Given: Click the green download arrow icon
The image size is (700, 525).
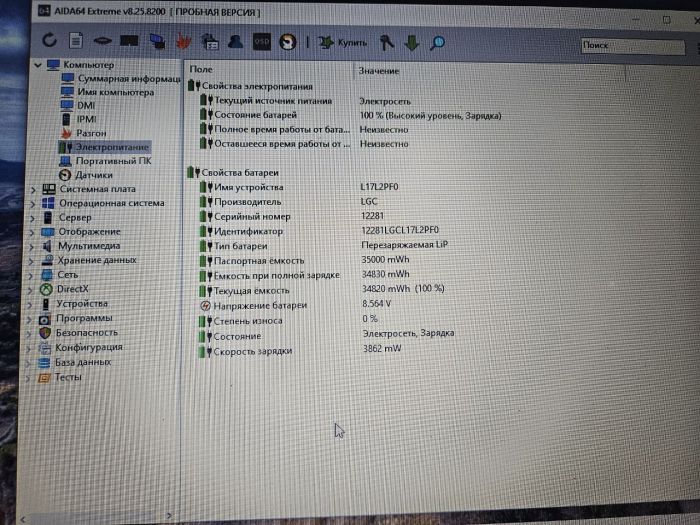Looking at the screenshot, I should pos(412,43).
